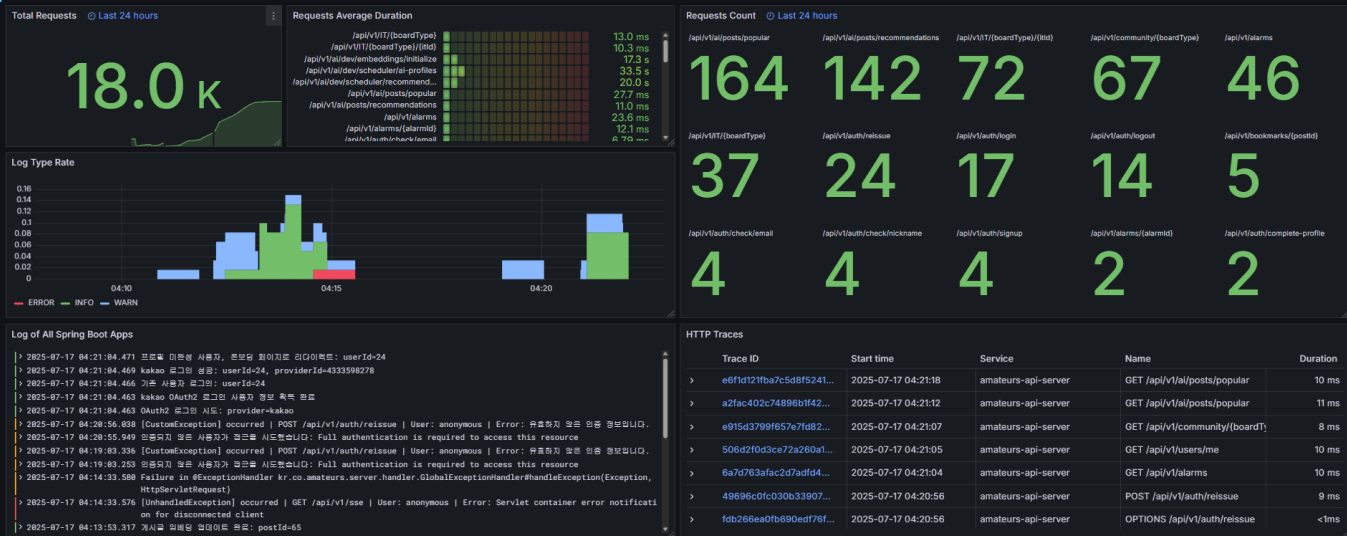Screen dimensions: 1347x536
Task: Click the 14 stat for /api/v1/auth/logout
Action: click(x=1123, y=176)
